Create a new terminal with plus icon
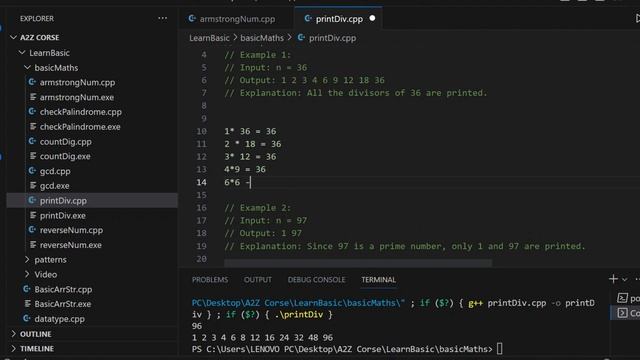 [x=613, y=279]
